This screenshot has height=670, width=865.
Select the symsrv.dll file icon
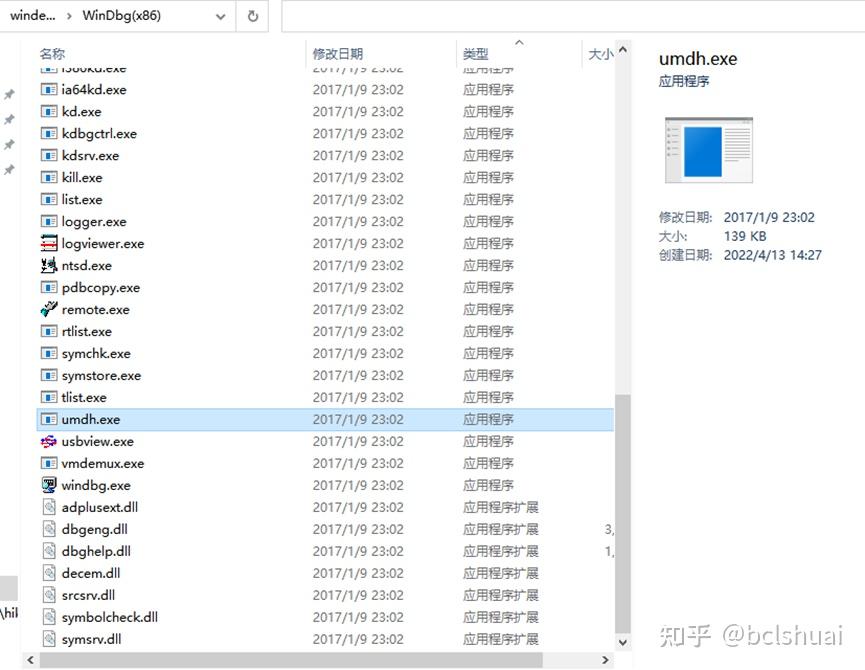click(49, 639)
